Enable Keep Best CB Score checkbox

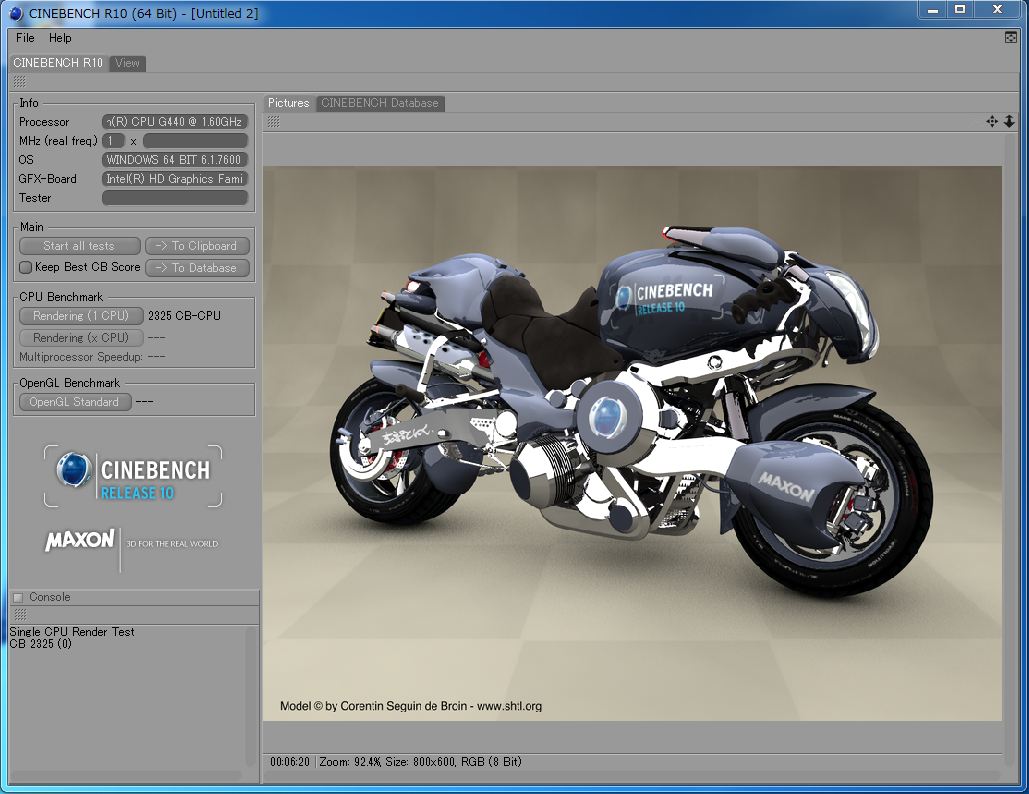[26, 267]
